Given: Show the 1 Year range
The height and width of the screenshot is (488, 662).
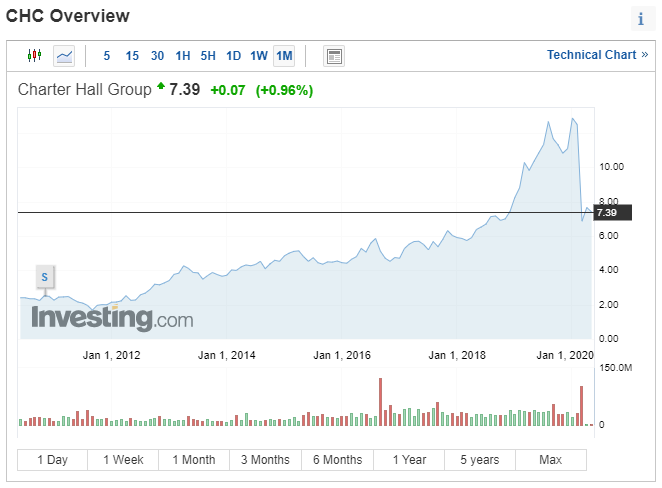Looking at the screenshot, I should [x=409, y=460].
